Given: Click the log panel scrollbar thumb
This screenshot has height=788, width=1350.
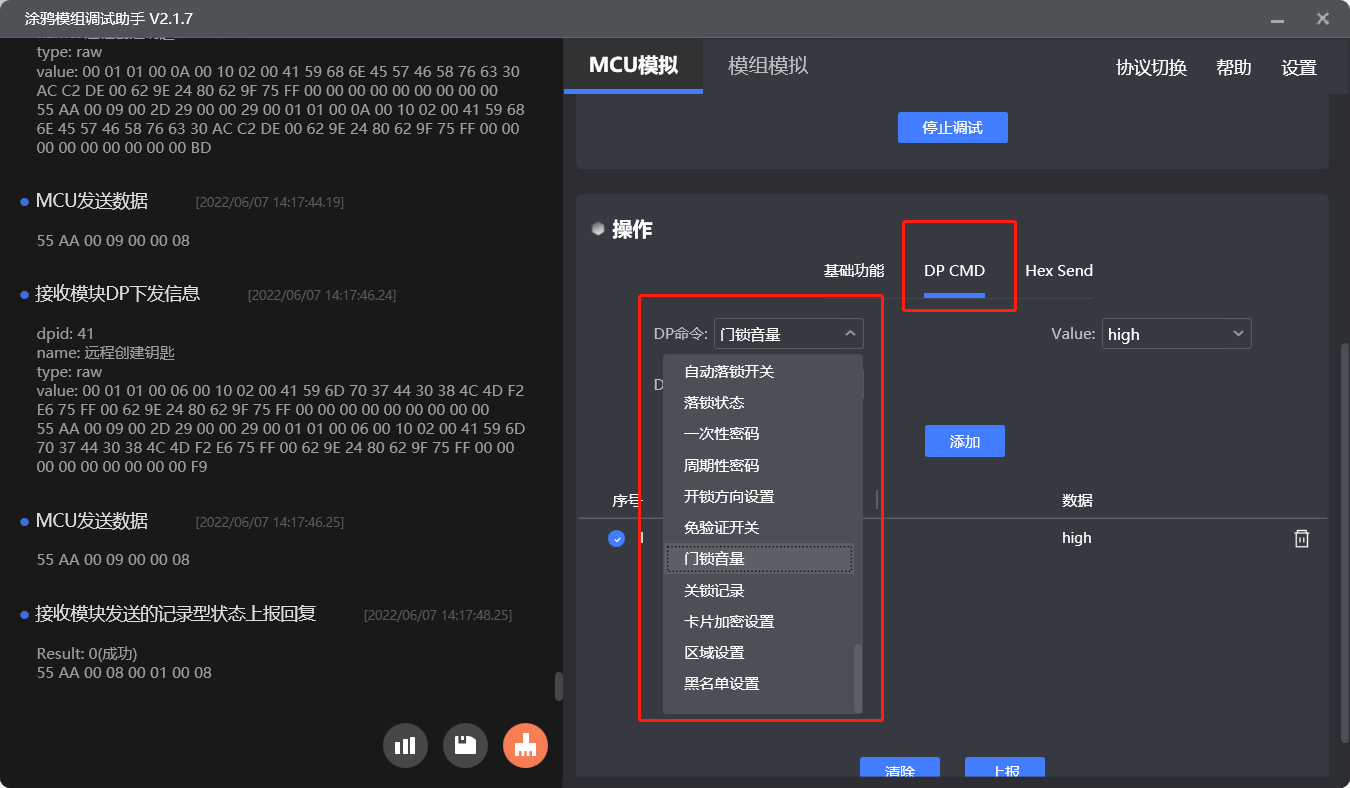Looking at the screenshot, I should pyautogui.click(x=559, y=686).
